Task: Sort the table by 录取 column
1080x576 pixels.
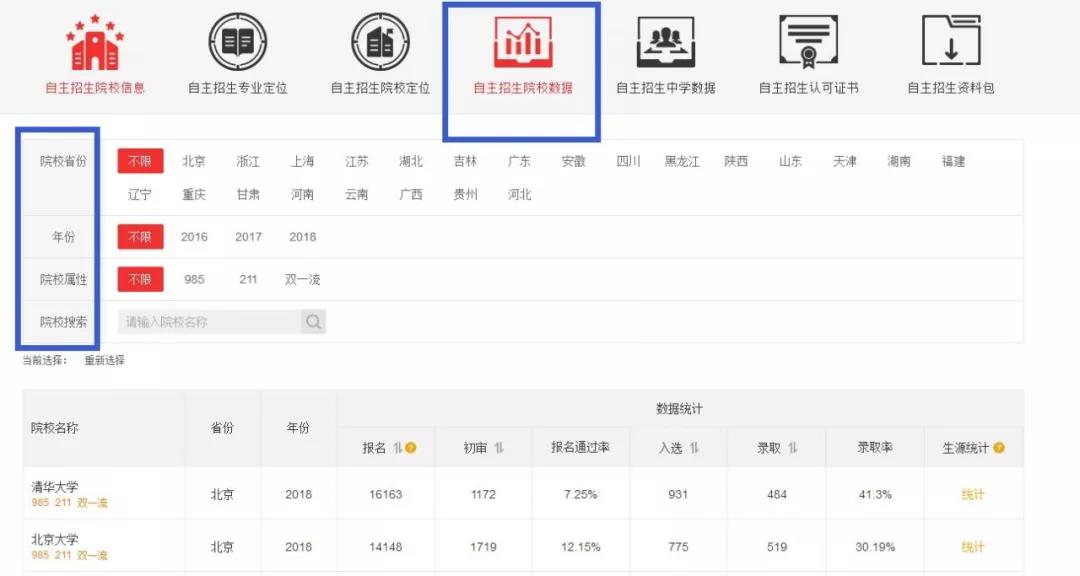Action: (792, 448)
